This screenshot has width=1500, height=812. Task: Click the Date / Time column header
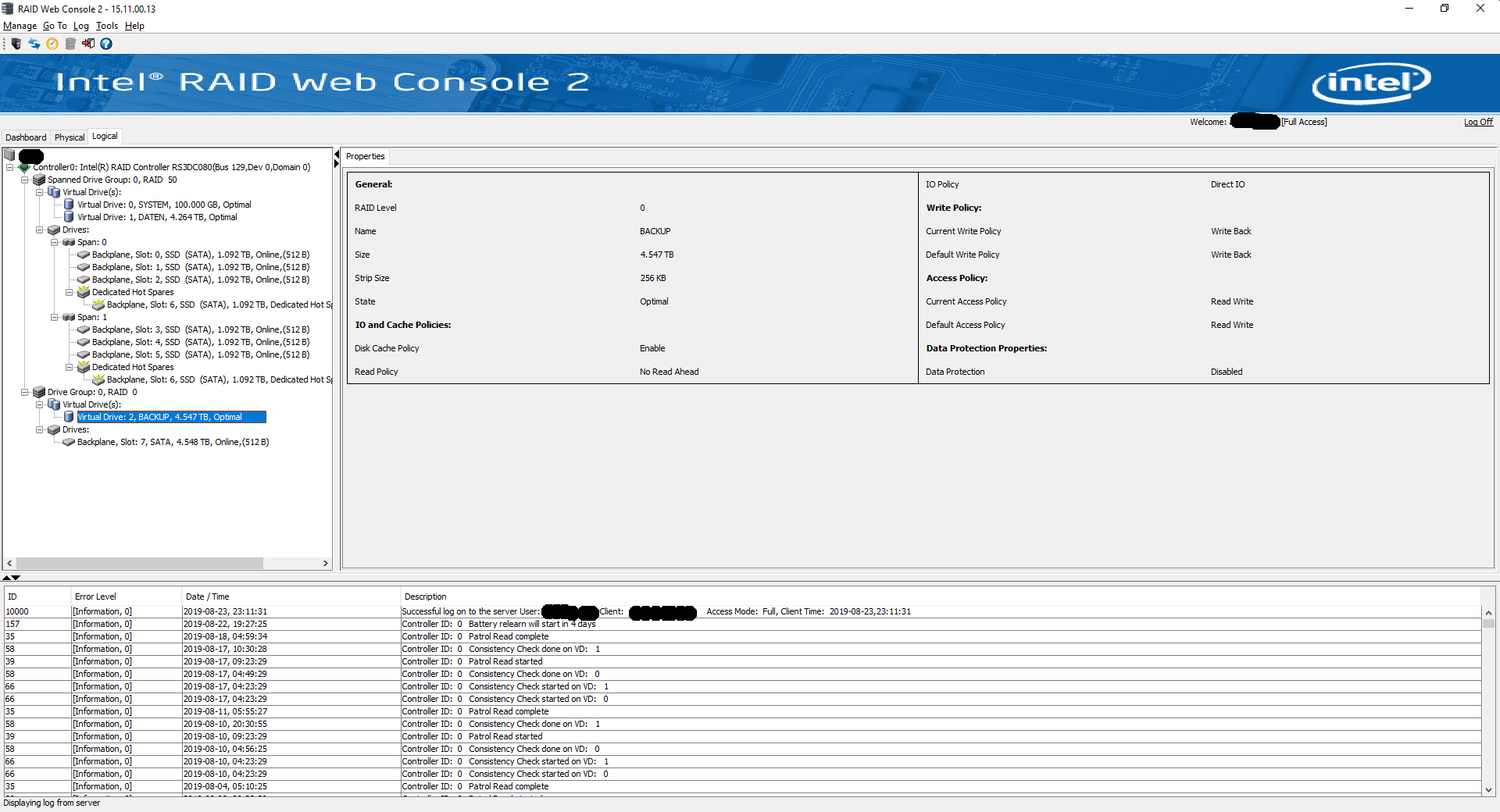[x=291, y=597]
